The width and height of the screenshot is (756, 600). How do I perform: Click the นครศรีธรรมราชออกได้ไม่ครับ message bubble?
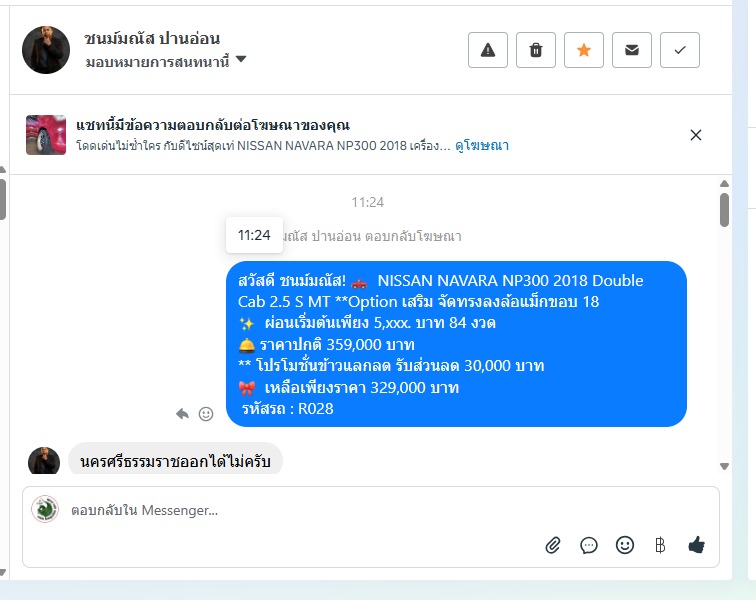pos(176,460)
